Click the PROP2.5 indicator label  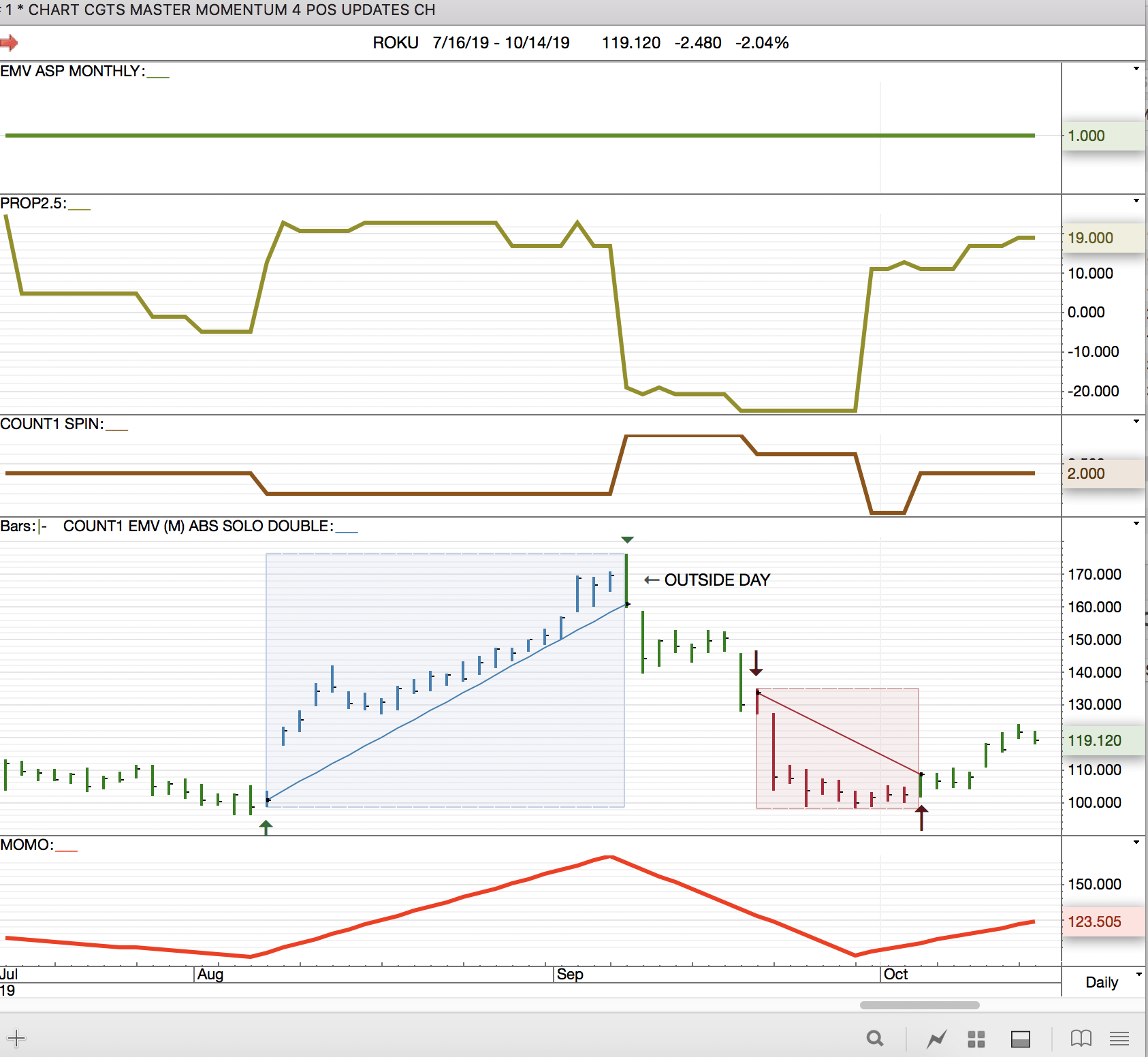click(33, 203)
